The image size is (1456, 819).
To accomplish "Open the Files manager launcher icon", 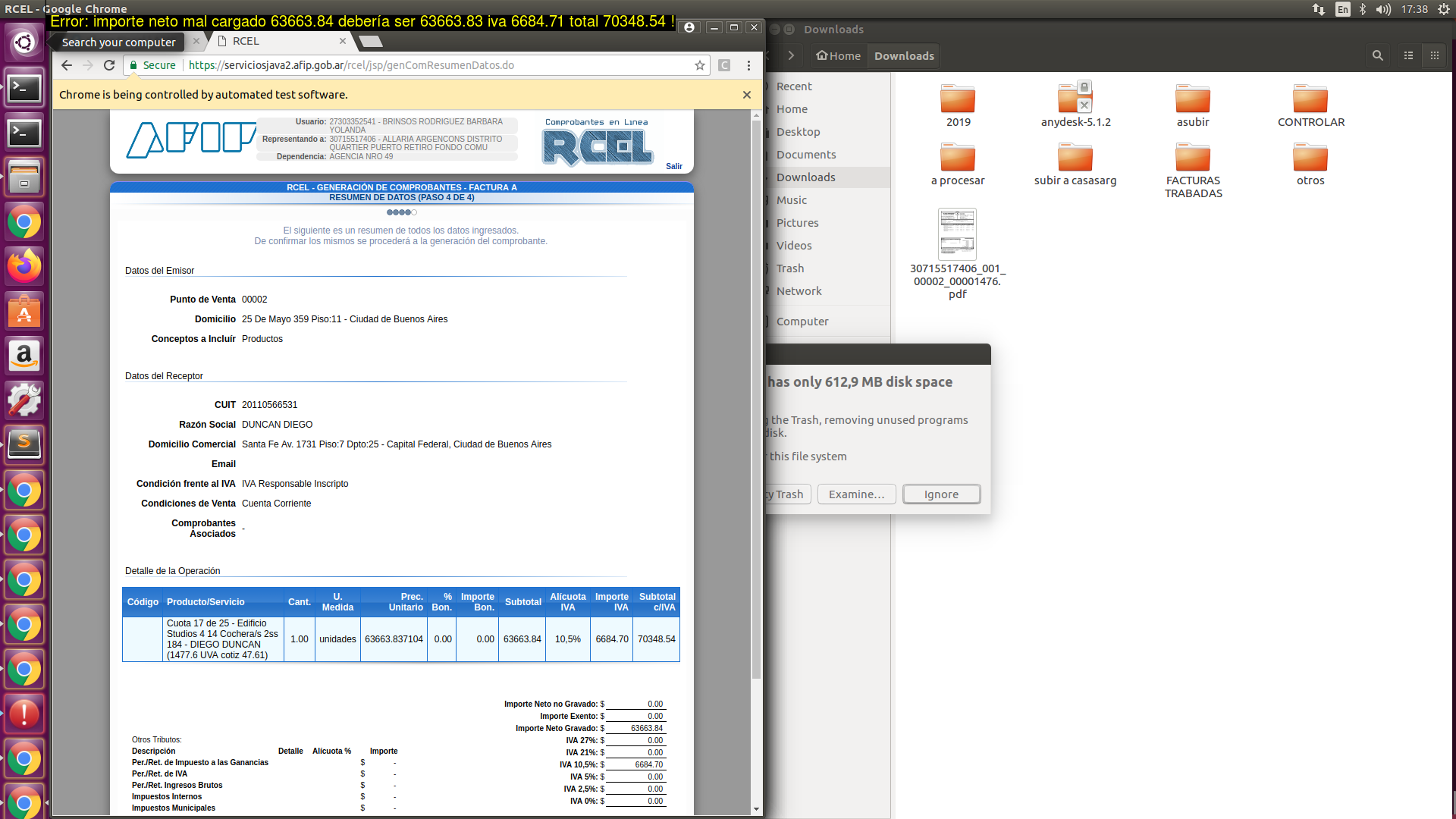I will pyautogui.click(x=24, y=177).
